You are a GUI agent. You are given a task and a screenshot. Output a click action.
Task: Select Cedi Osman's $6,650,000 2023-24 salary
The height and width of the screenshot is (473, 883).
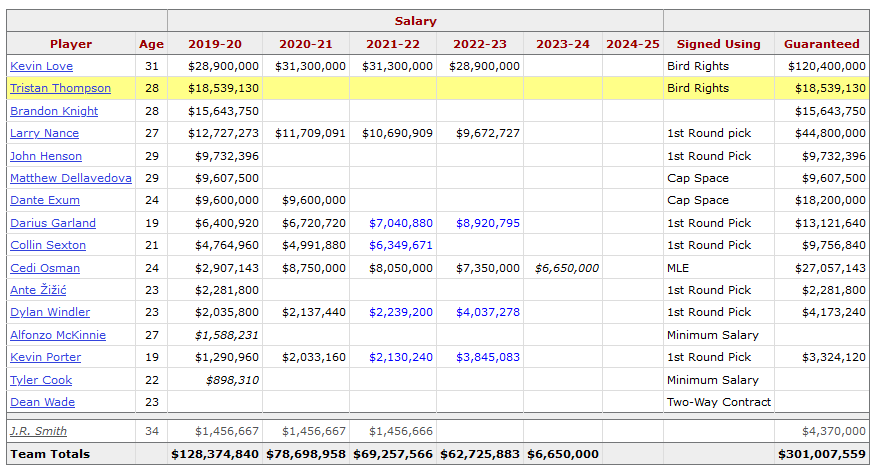[x=567, y=268]
